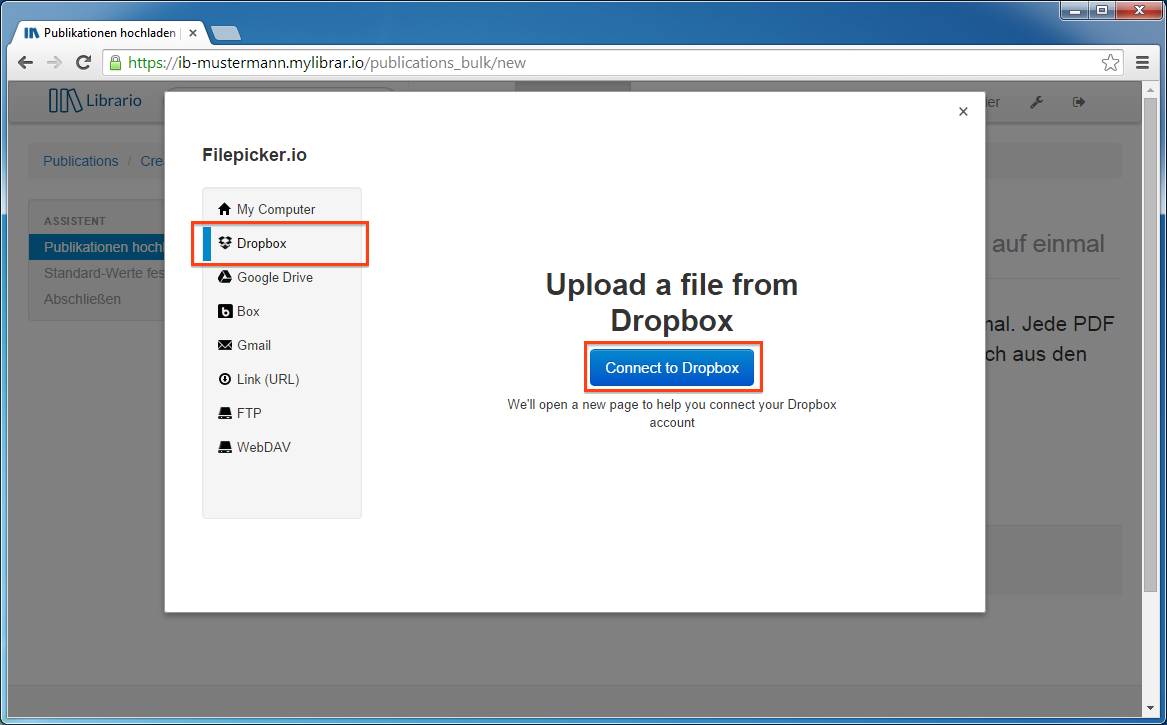Screen dimensions: 1167x725
Task: Select Dropbox in the source list
Action: 282,243
